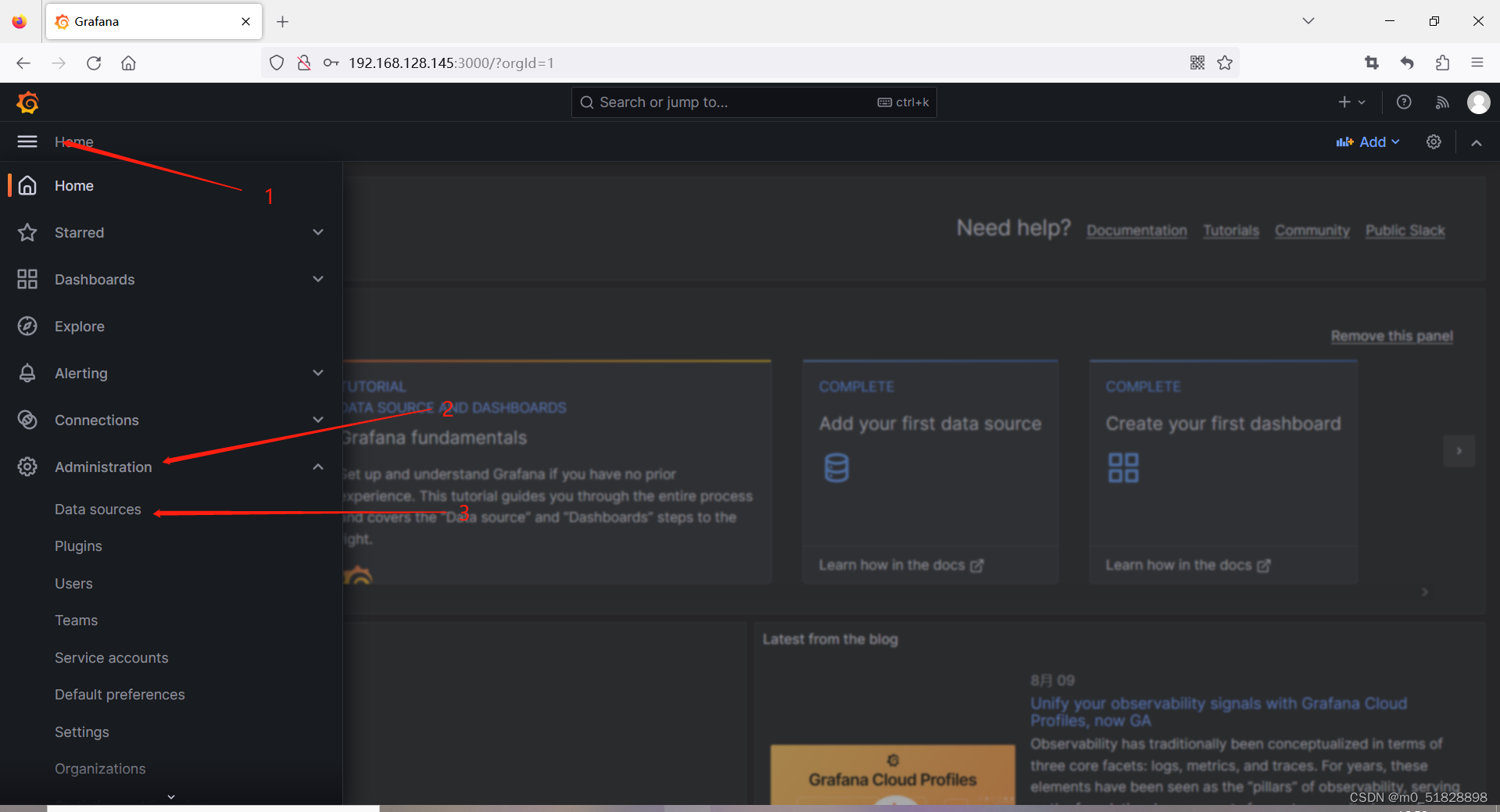
Task: Open Users under Administration
Action: coord(73,584)
